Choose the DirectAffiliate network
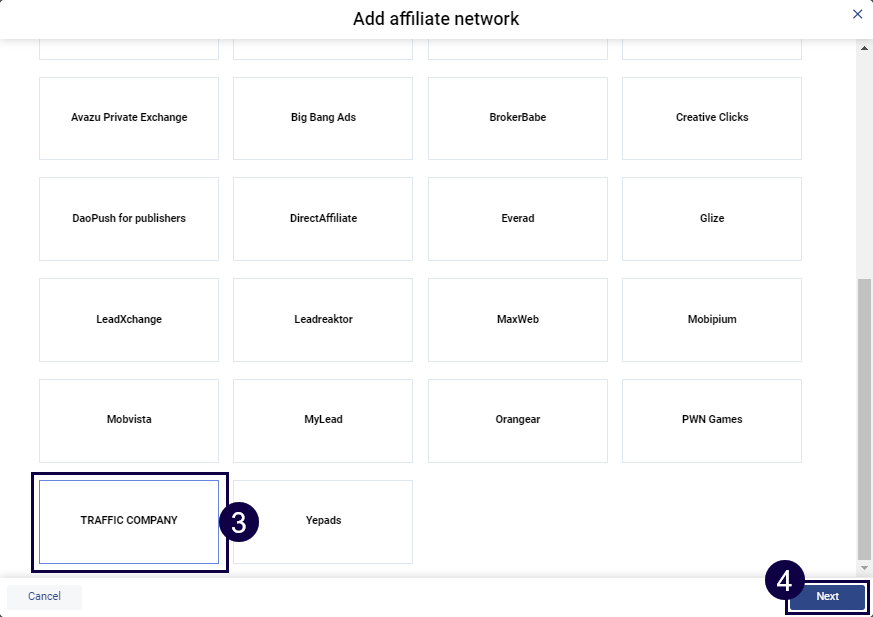 (323, 219)
